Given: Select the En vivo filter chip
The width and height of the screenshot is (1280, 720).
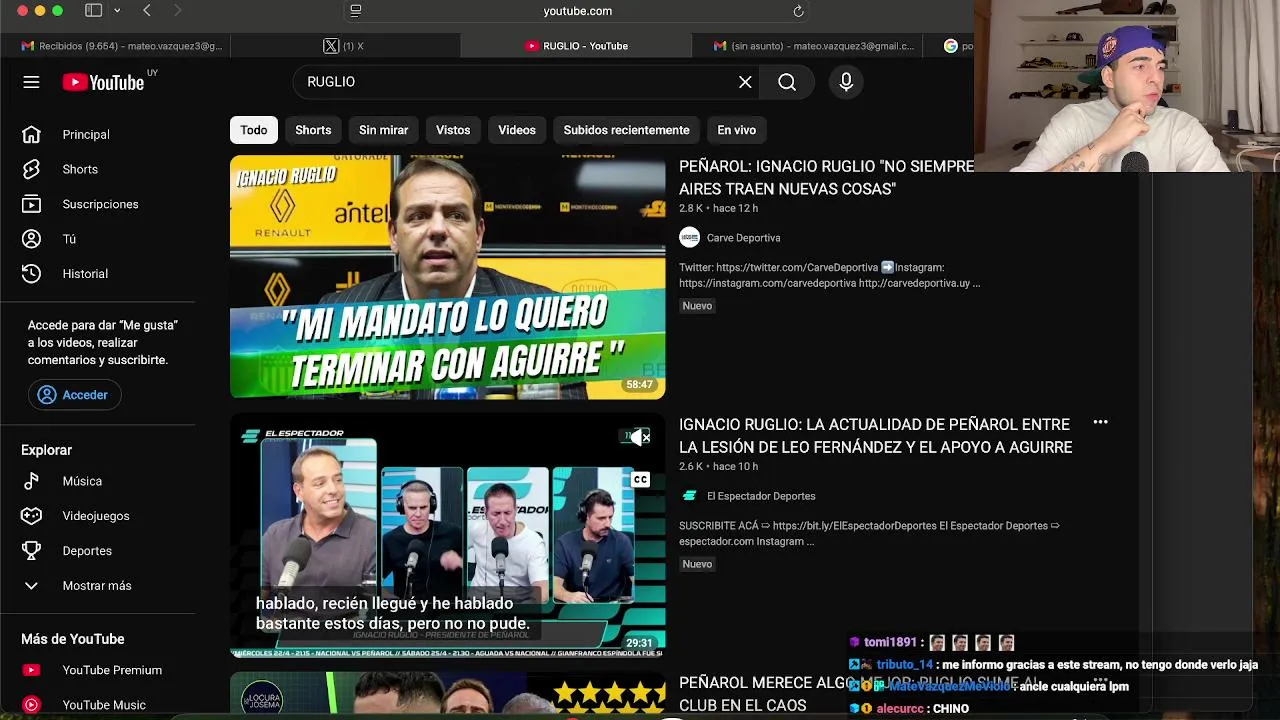Looking at the screenshot, I should pos(737,130).
